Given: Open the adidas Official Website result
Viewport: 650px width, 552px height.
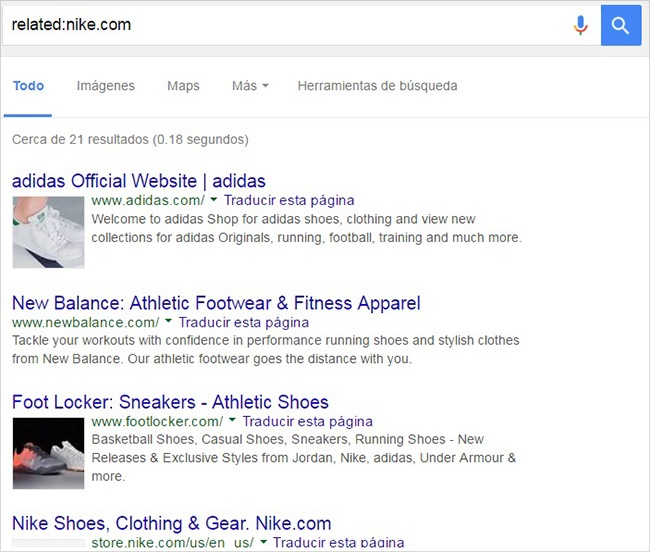Looking at the screenshot, I should click(139, 181).
